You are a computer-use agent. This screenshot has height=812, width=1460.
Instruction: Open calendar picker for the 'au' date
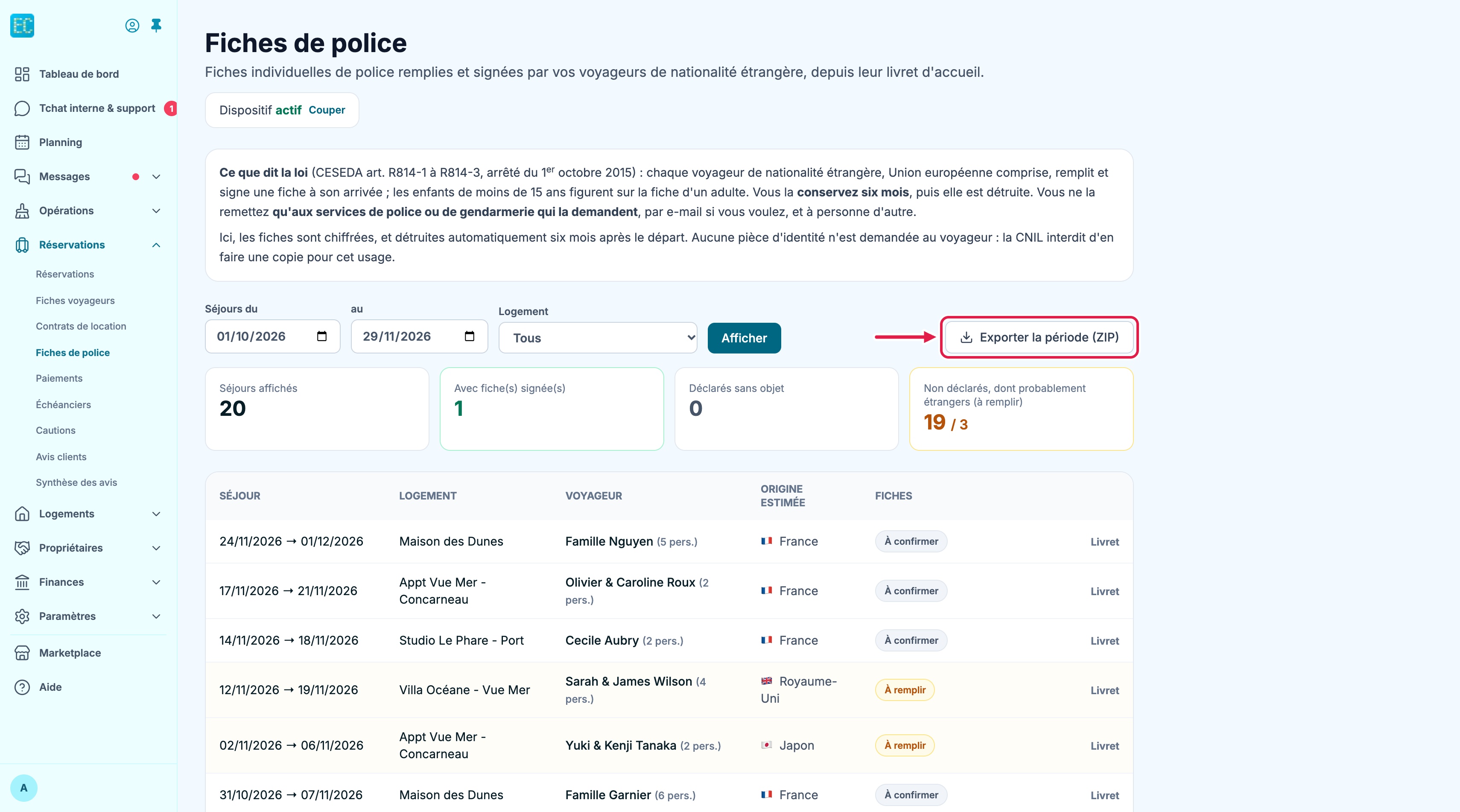pos(469,336)
